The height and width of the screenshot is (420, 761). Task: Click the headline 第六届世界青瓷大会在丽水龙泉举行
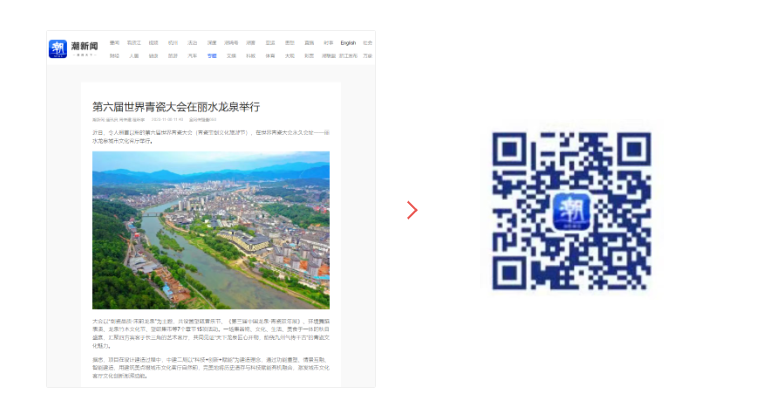[x=176, y=107]
